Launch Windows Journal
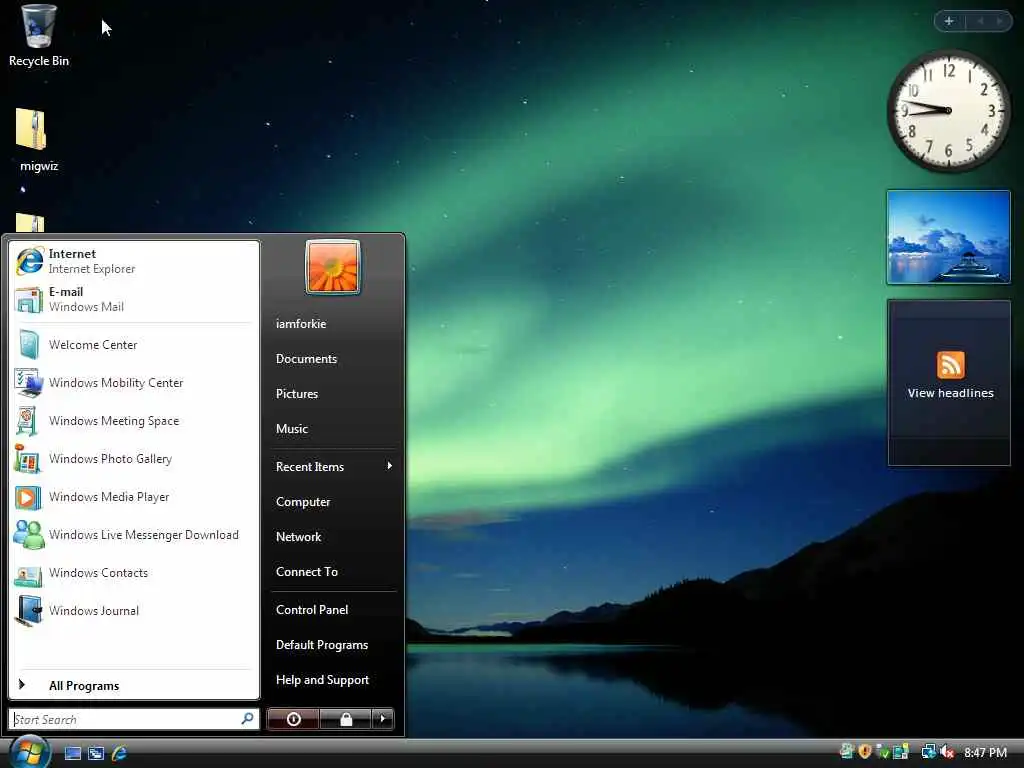1024x768 pixels. point(134,611)
